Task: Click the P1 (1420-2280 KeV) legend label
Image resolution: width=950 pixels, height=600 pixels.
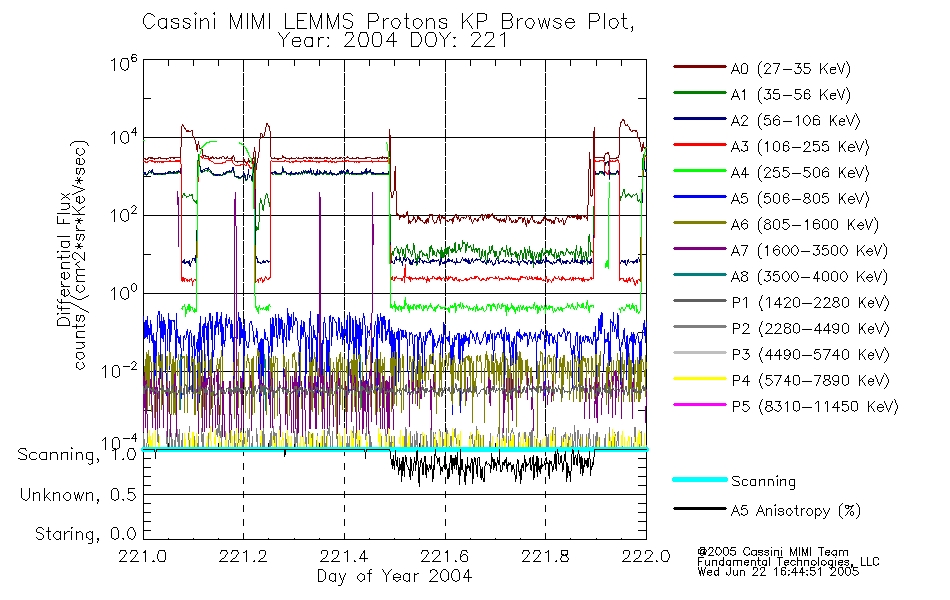Action: (x=810, y=303)
